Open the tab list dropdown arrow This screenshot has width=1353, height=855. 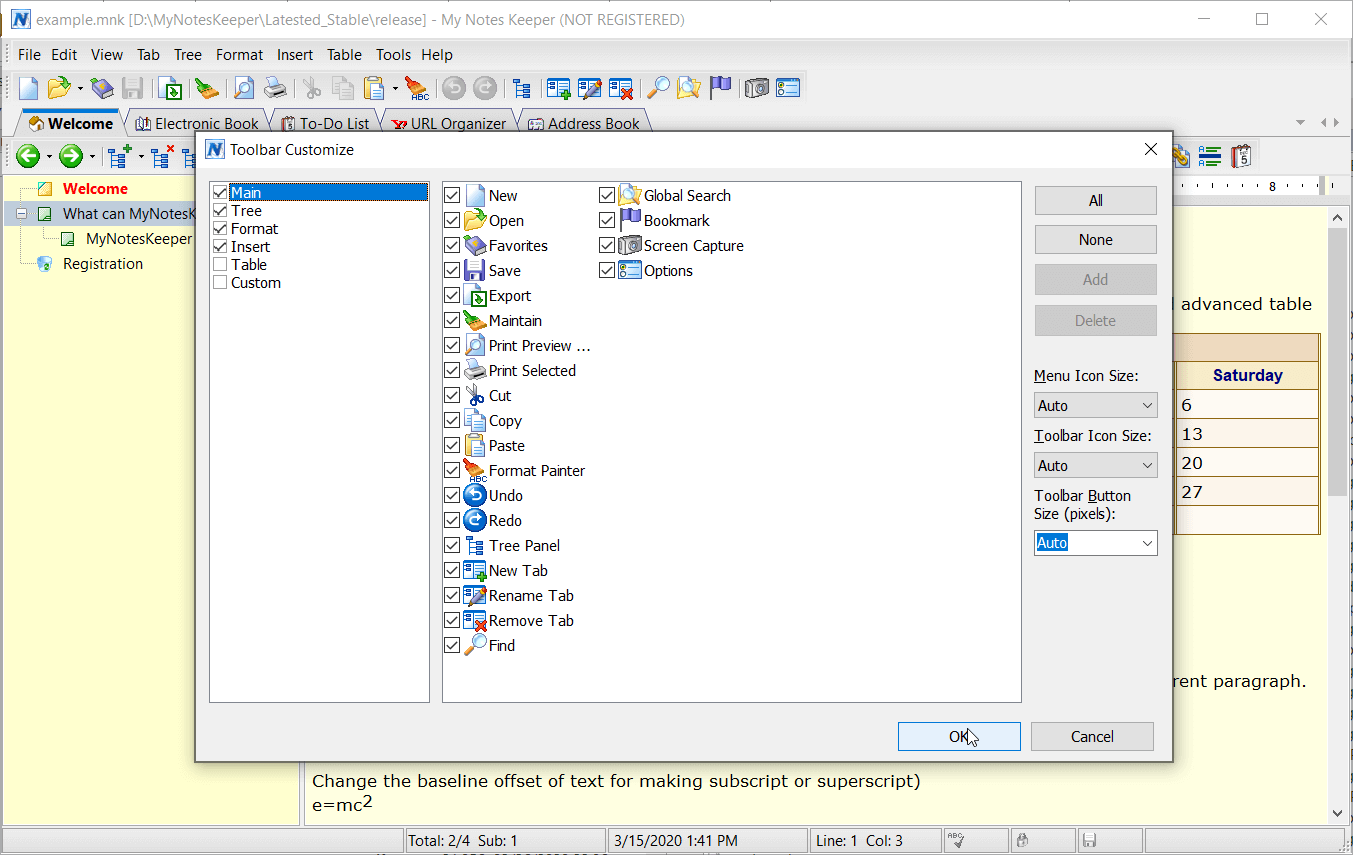point(1300,123)
